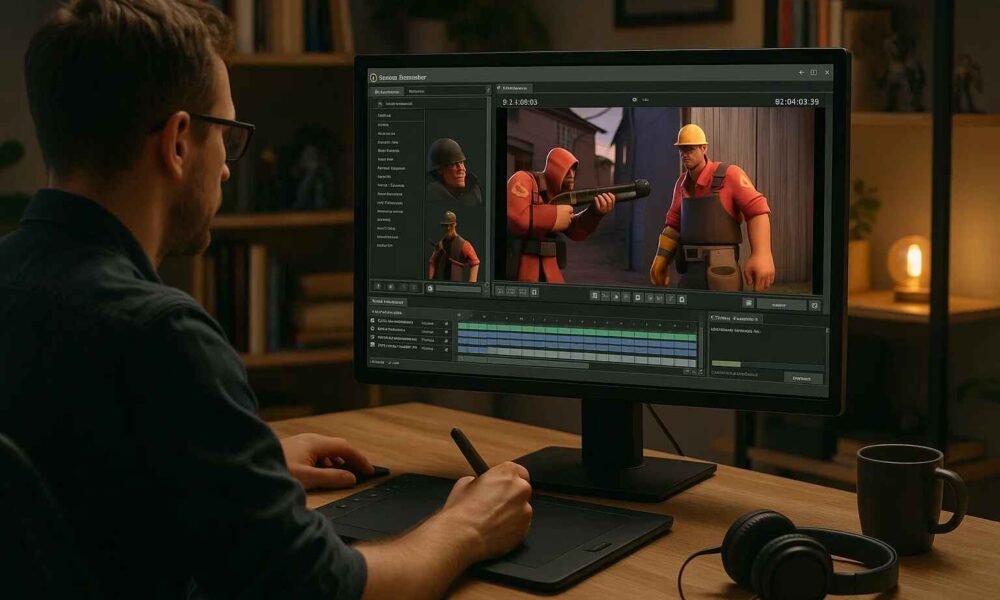Click the back arrow icon in the title bar
The height and width of the screenshot is (600, 1000).
pos(802,73)
